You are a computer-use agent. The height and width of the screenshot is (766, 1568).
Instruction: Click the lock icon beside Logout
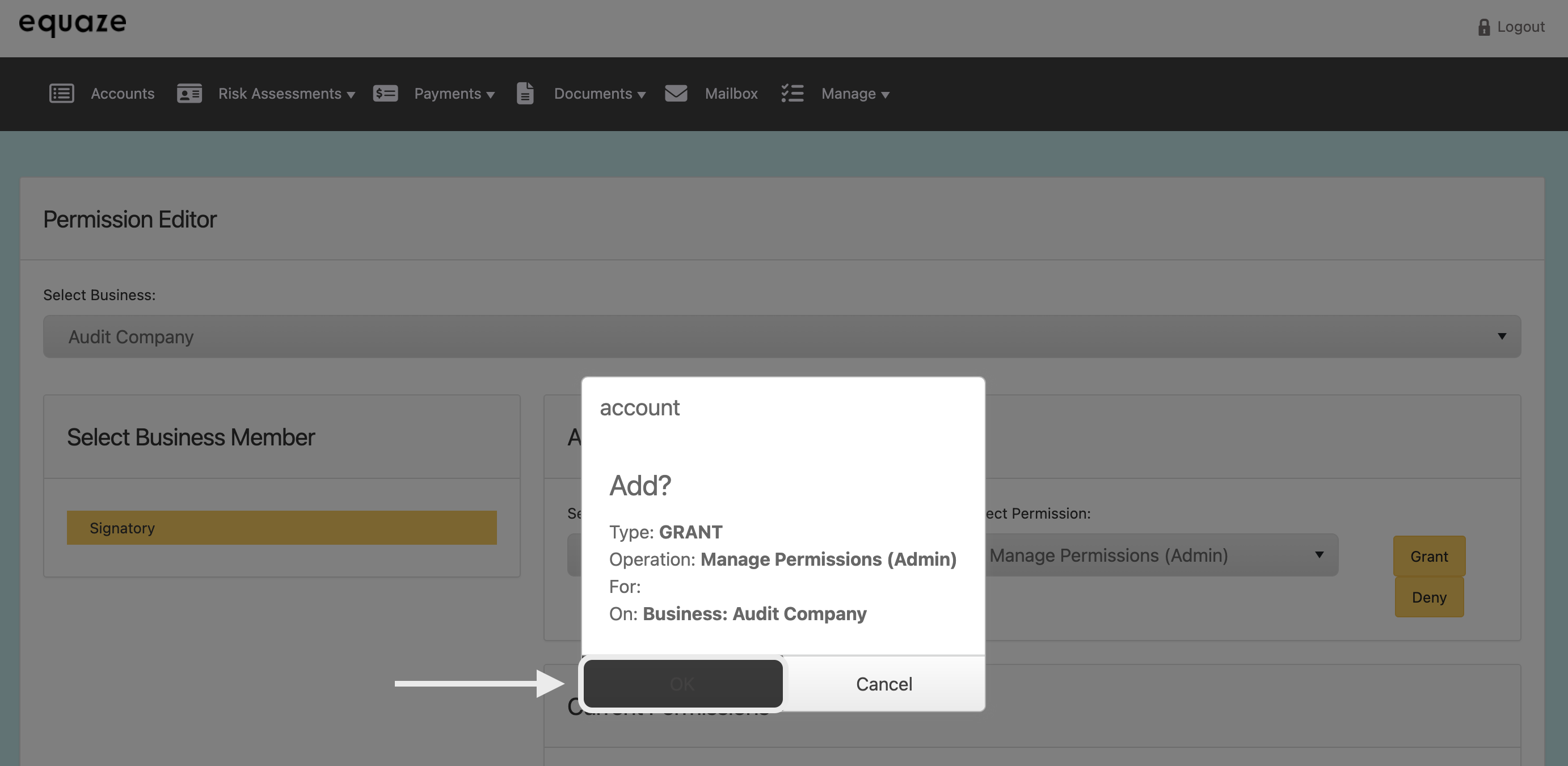(x=1484, y=27)
